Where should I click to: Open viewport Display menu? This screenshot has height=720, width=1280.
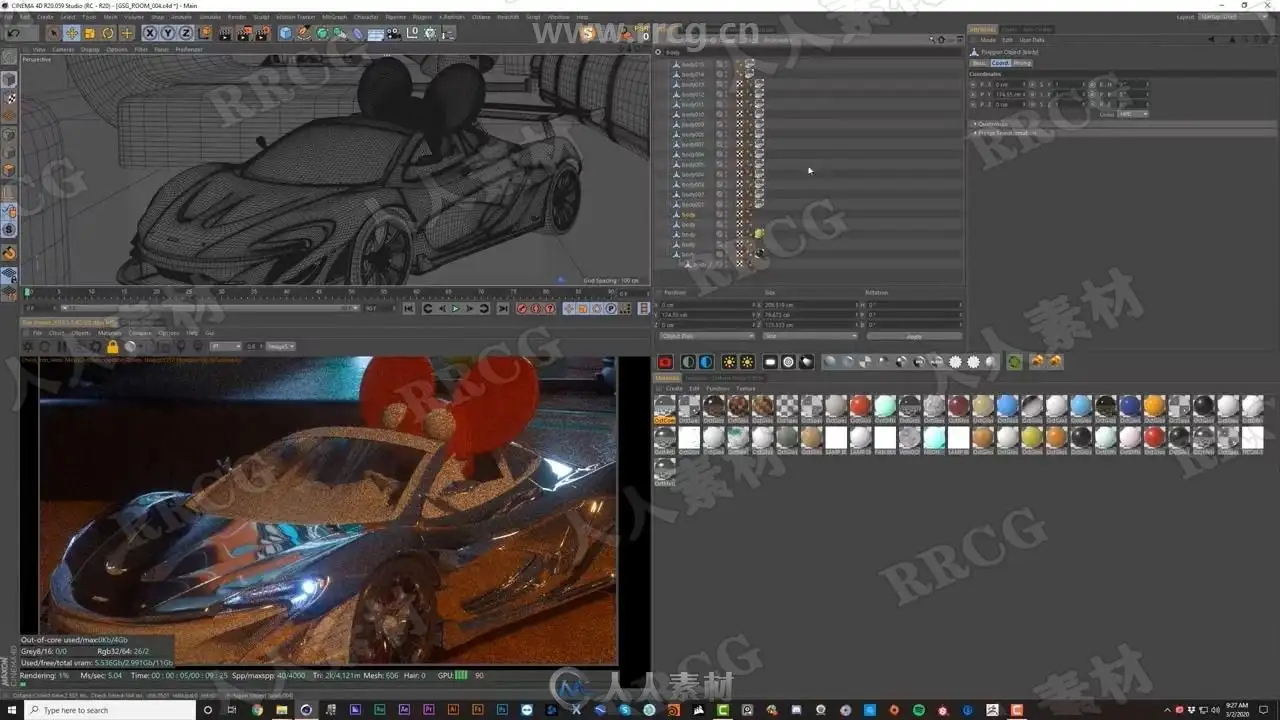pos(90,49)
